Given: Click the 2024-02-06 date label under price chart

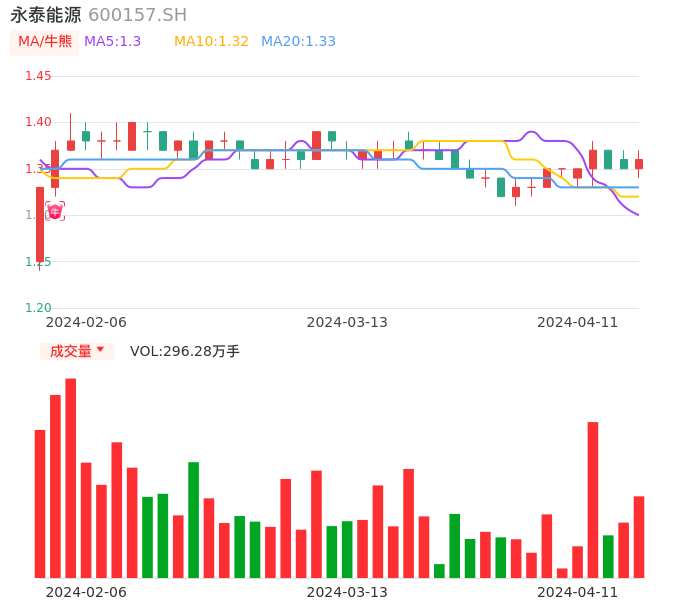Looking at the screenshot, I should pos(86,322).
